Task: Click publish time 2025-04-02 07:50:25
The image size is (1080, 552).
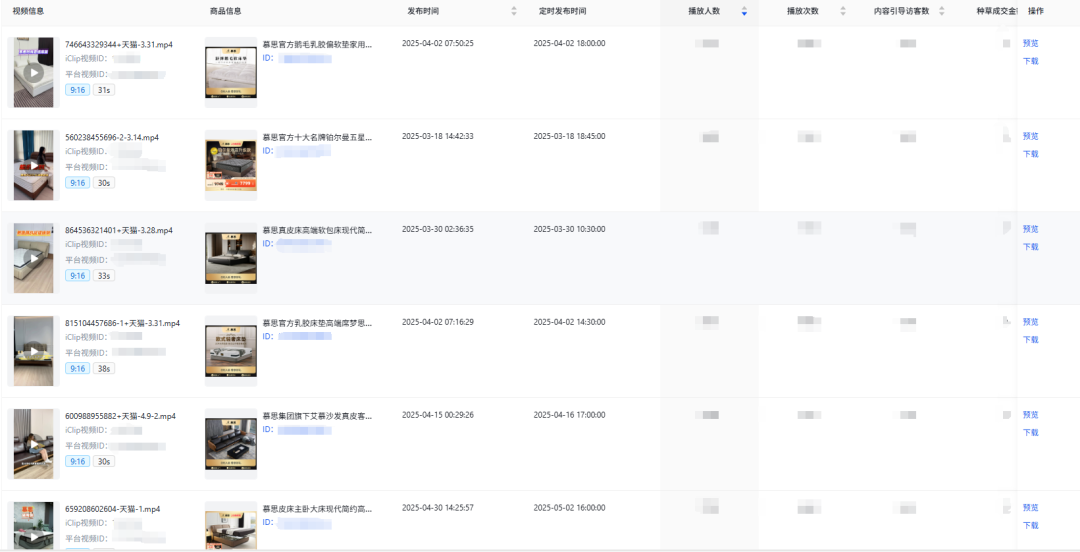Action: point(438,43)
